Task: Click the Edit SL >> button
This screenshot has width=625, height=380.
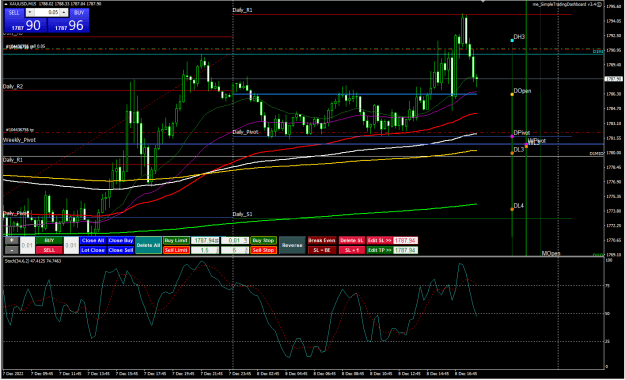Action: click(x=379, y=240)
